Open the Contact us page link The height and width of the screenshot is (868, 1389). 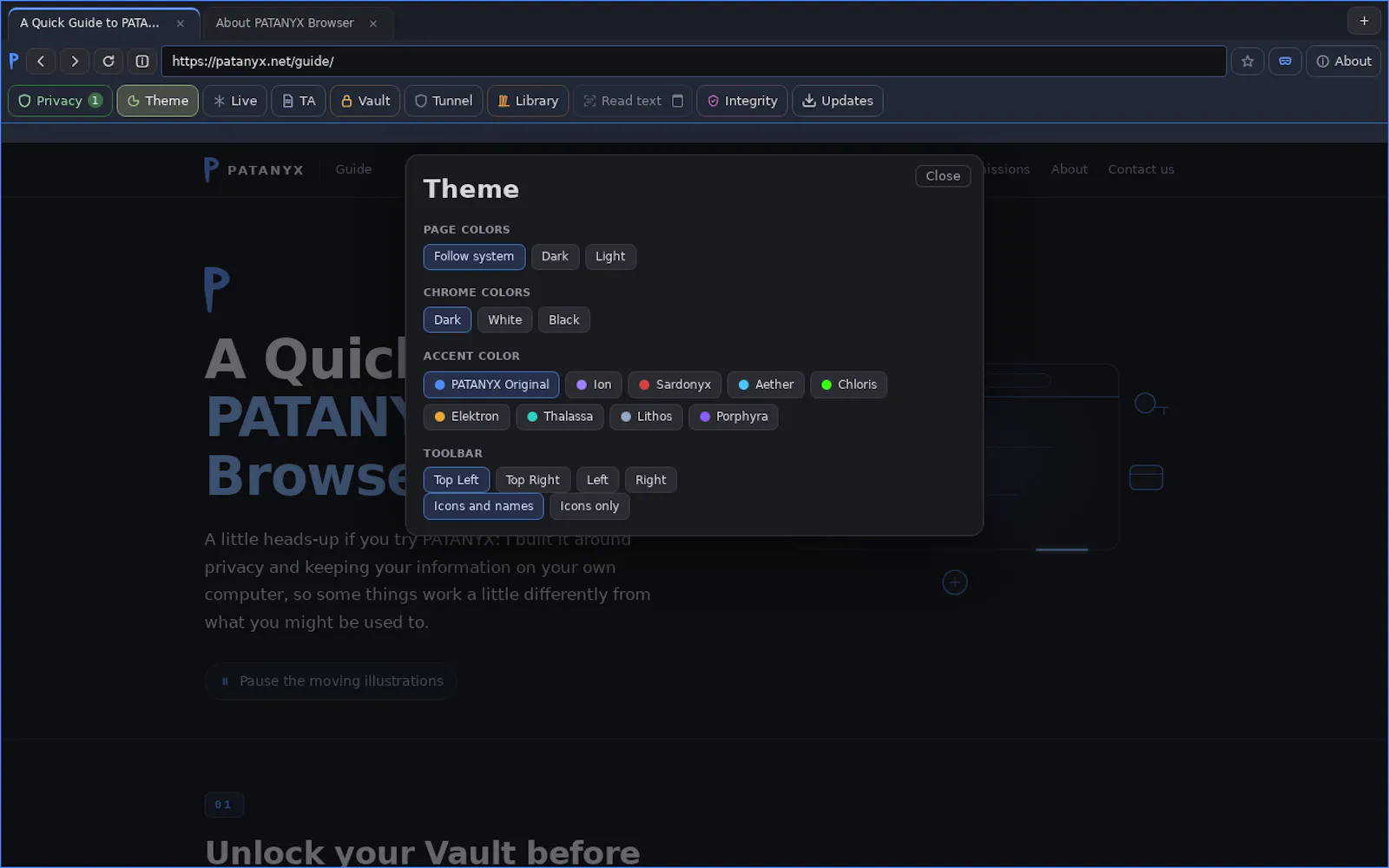(1141, 169)
